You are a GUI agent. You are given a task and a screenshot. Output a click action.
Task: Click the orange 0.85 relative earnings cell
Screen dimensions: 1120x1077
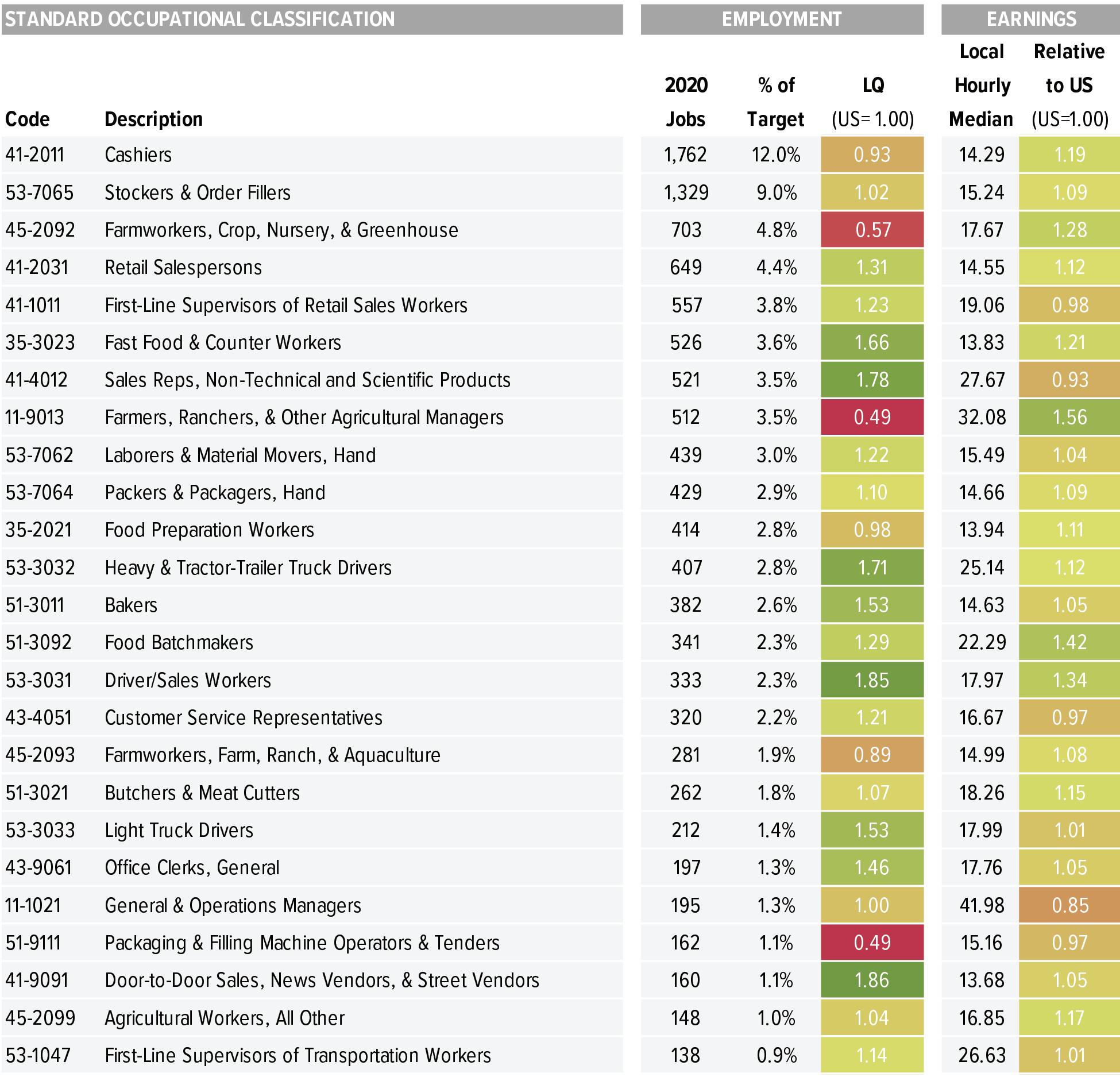click(1070, 905)
